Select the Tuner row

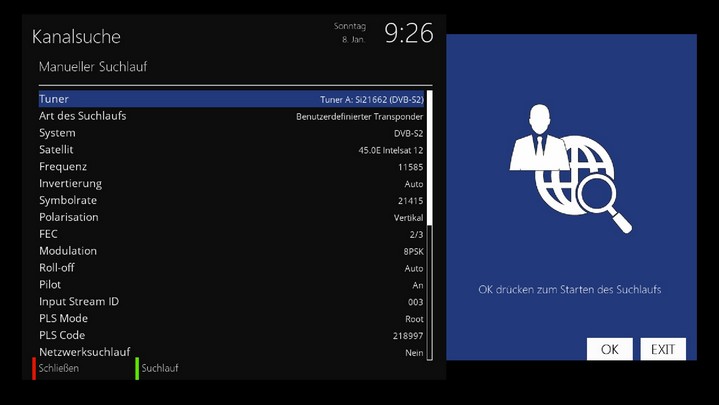pos(231,99)
